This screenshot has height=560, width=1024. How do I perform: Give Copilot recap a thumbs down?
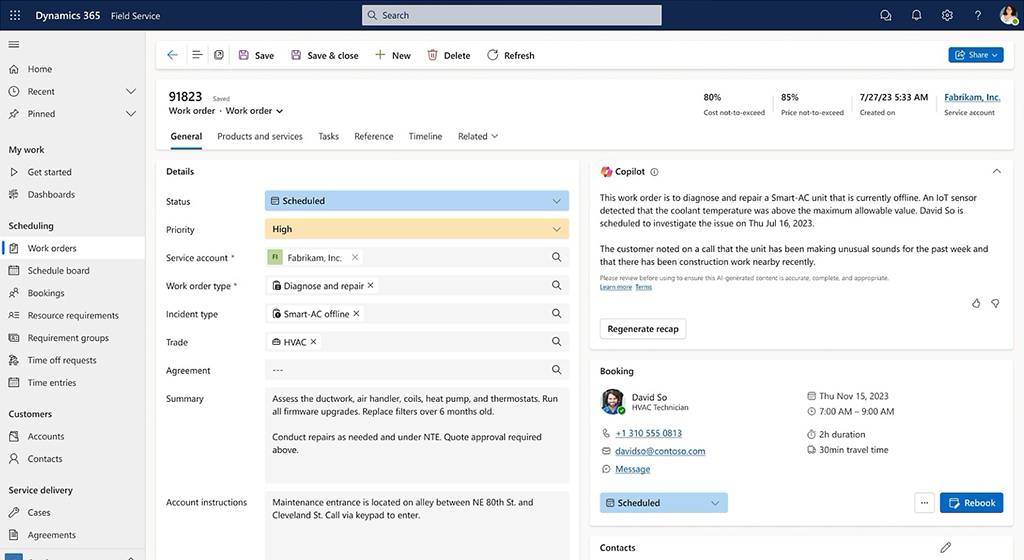point(995,303)
